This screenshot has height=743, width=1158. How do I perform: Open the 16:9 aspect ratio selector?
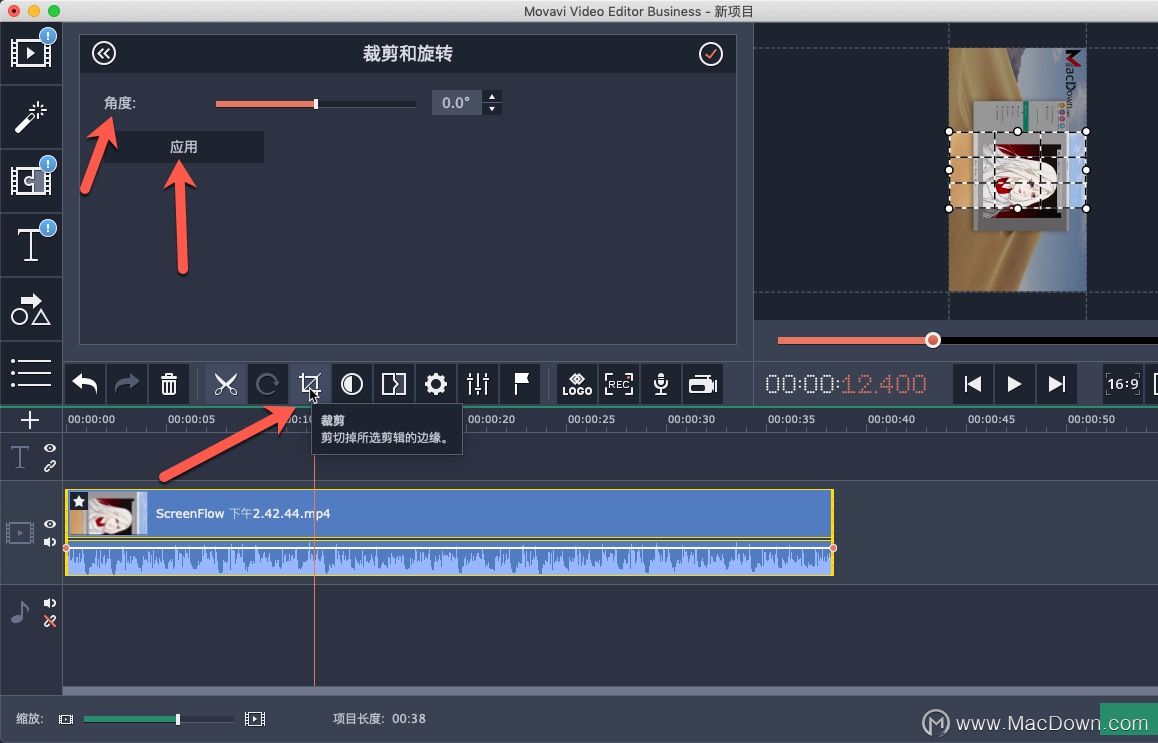click(x=1123, y=384)
